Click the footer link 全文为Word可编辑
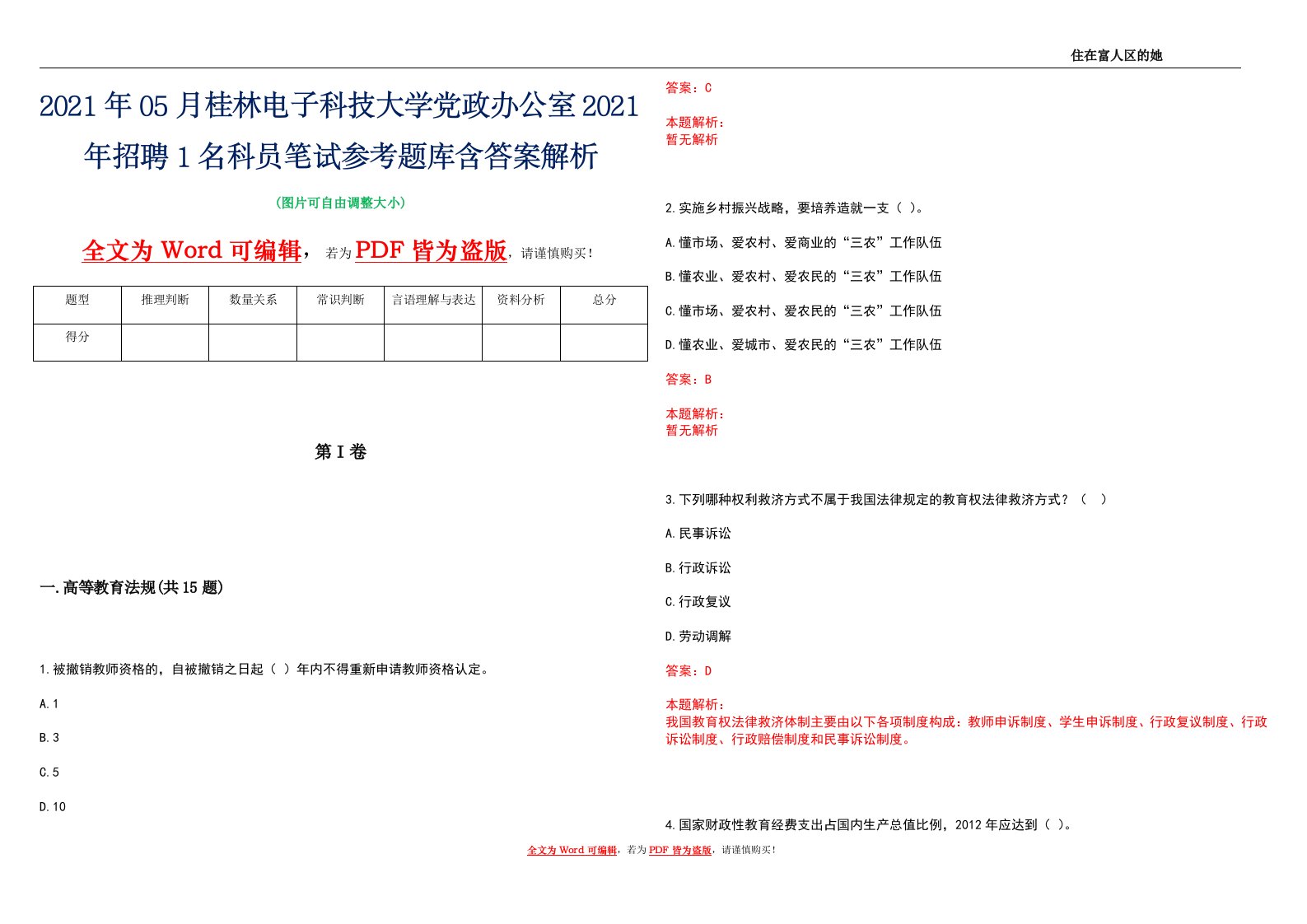Viewport: 1307px width, 924px height. point(572,850)
